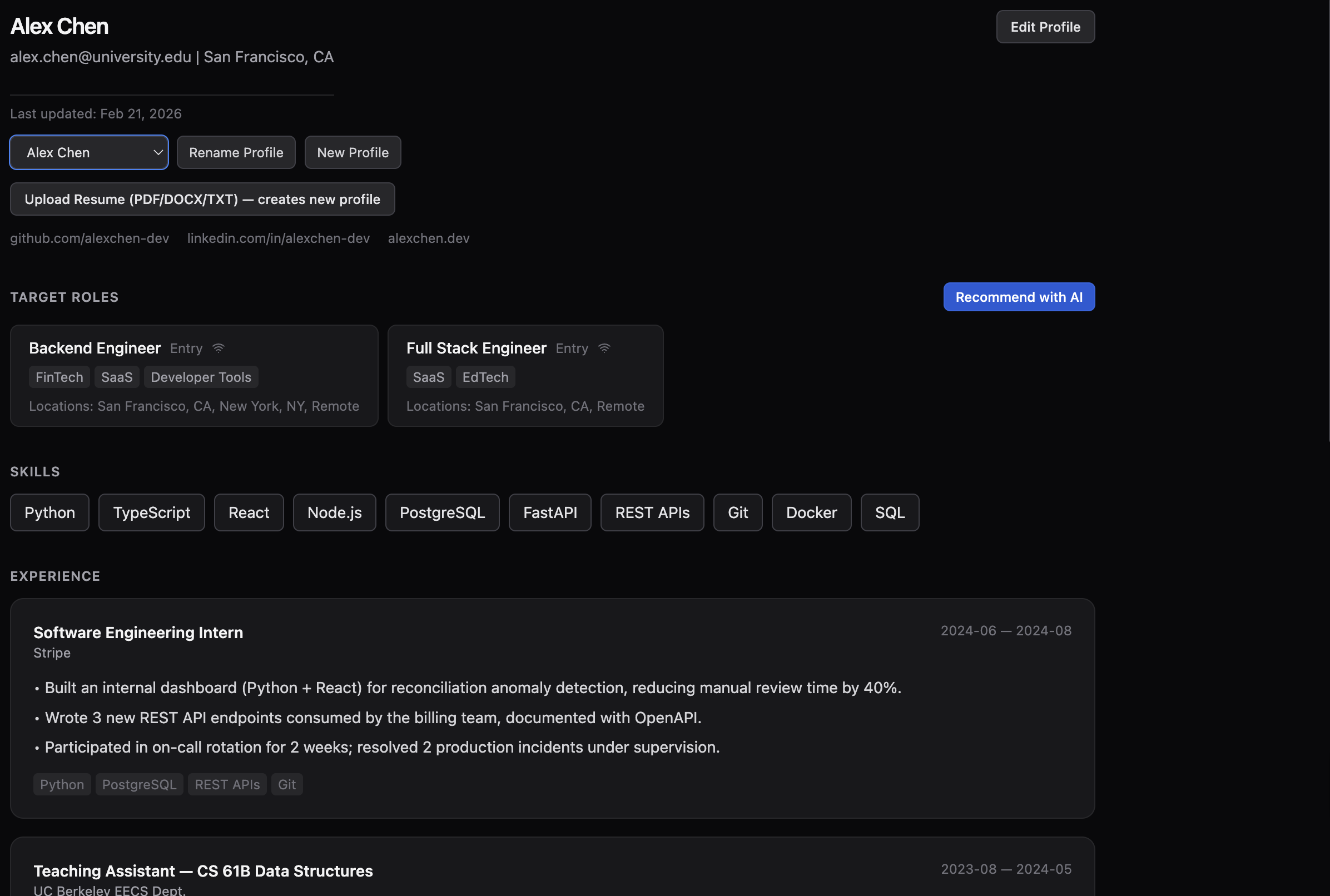Click the TypeScript skill chip
The width and height of the screenshot is (1330, 896).
tap(151, 512)
